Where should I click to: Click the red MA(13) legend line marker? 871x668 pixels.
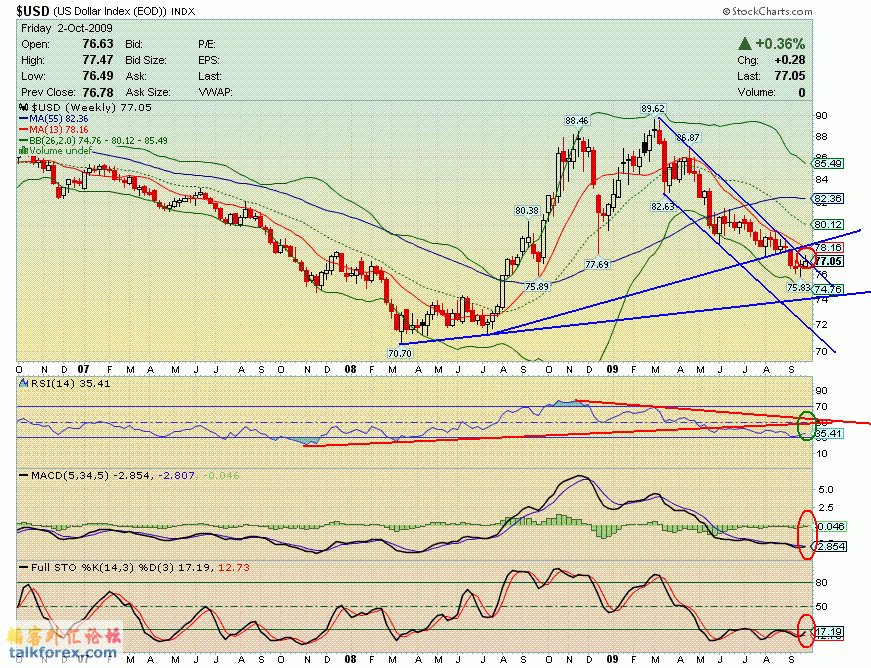pyautogui.click(x=24, y=129)
